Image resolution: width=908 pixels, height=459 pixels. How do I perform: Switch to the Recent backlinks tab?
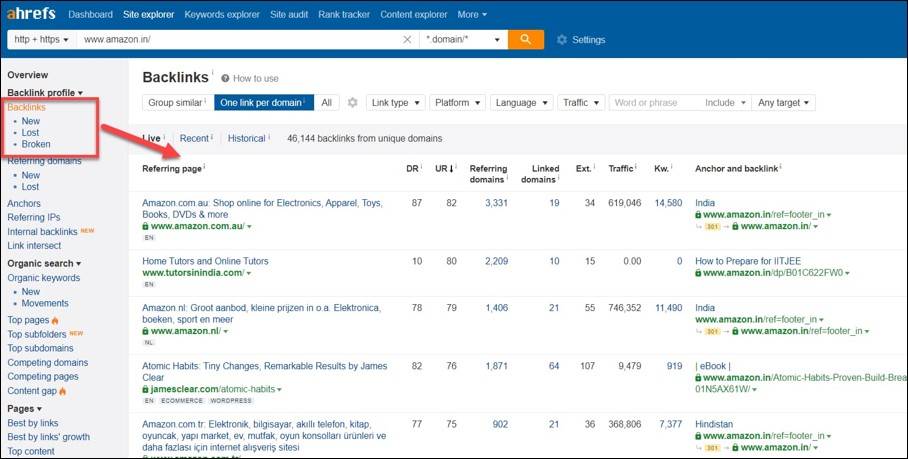(194, 138)
